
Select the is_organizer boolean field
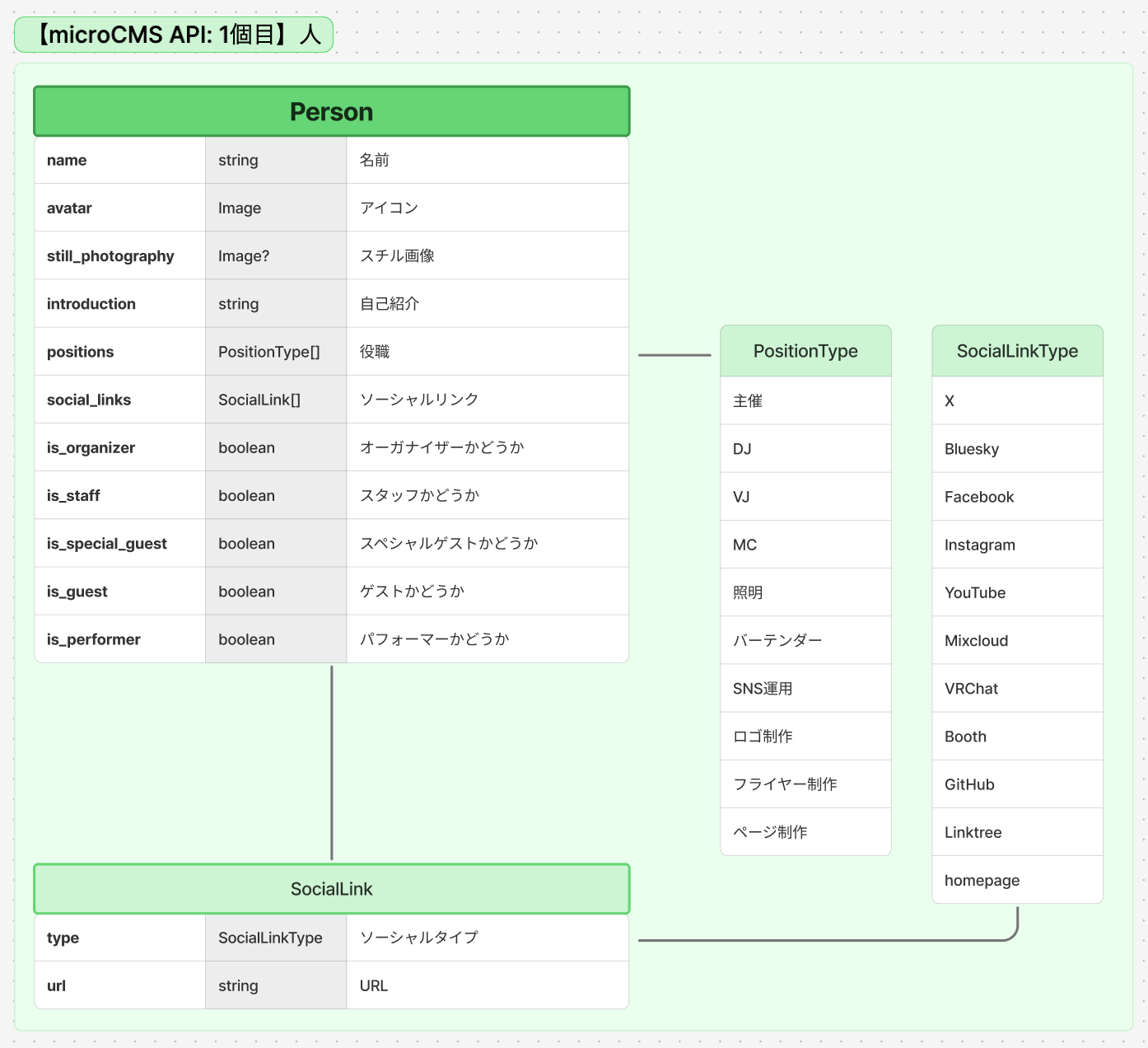click(329, 447)
